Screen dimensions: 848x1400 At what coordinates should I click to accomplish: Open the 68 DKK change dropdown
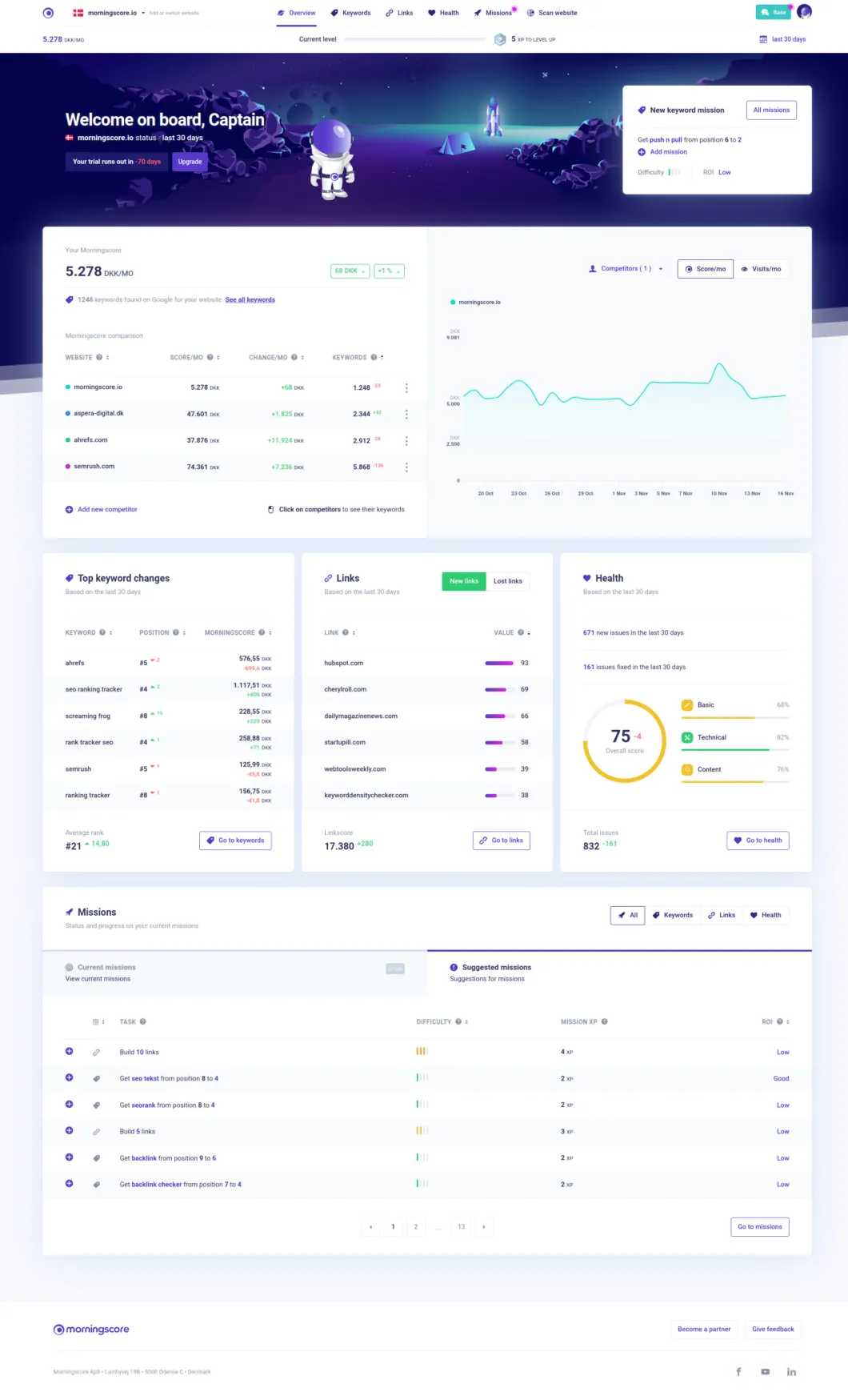point(350,271)
